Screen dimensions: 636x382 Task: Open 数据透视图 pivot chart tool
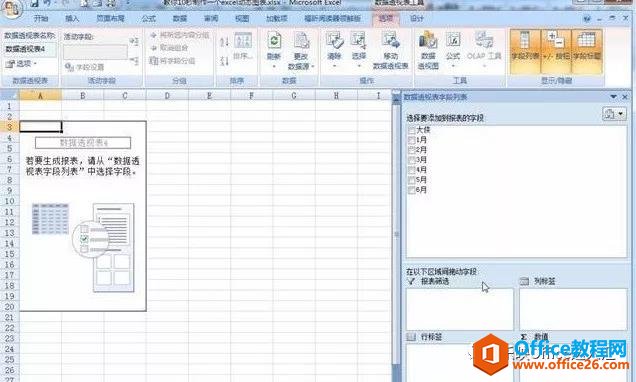tap(428, 50)
